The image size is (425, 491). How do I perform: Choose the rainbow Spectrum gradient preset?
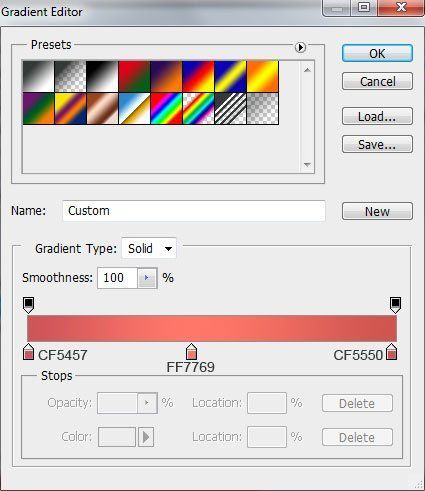pyautogui.click(x=166, y=108)
